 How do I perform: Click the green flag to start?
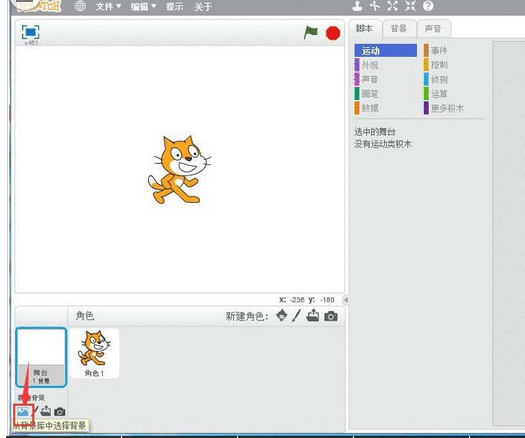coord(311,33)
